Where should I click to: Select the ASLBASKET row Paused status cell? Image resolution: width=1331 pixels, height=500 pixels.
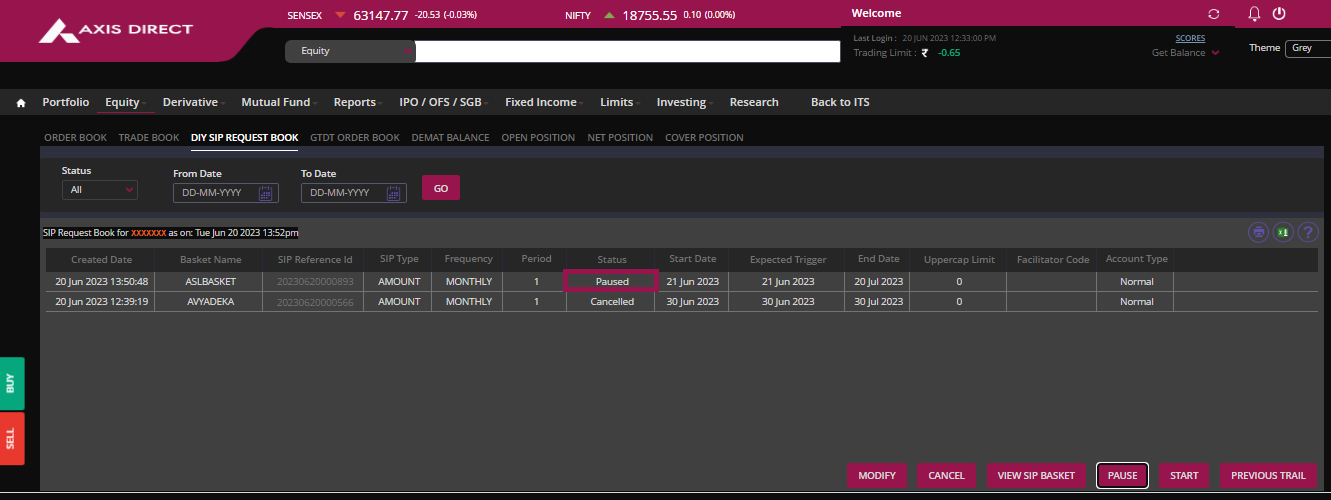click(611, 282)
